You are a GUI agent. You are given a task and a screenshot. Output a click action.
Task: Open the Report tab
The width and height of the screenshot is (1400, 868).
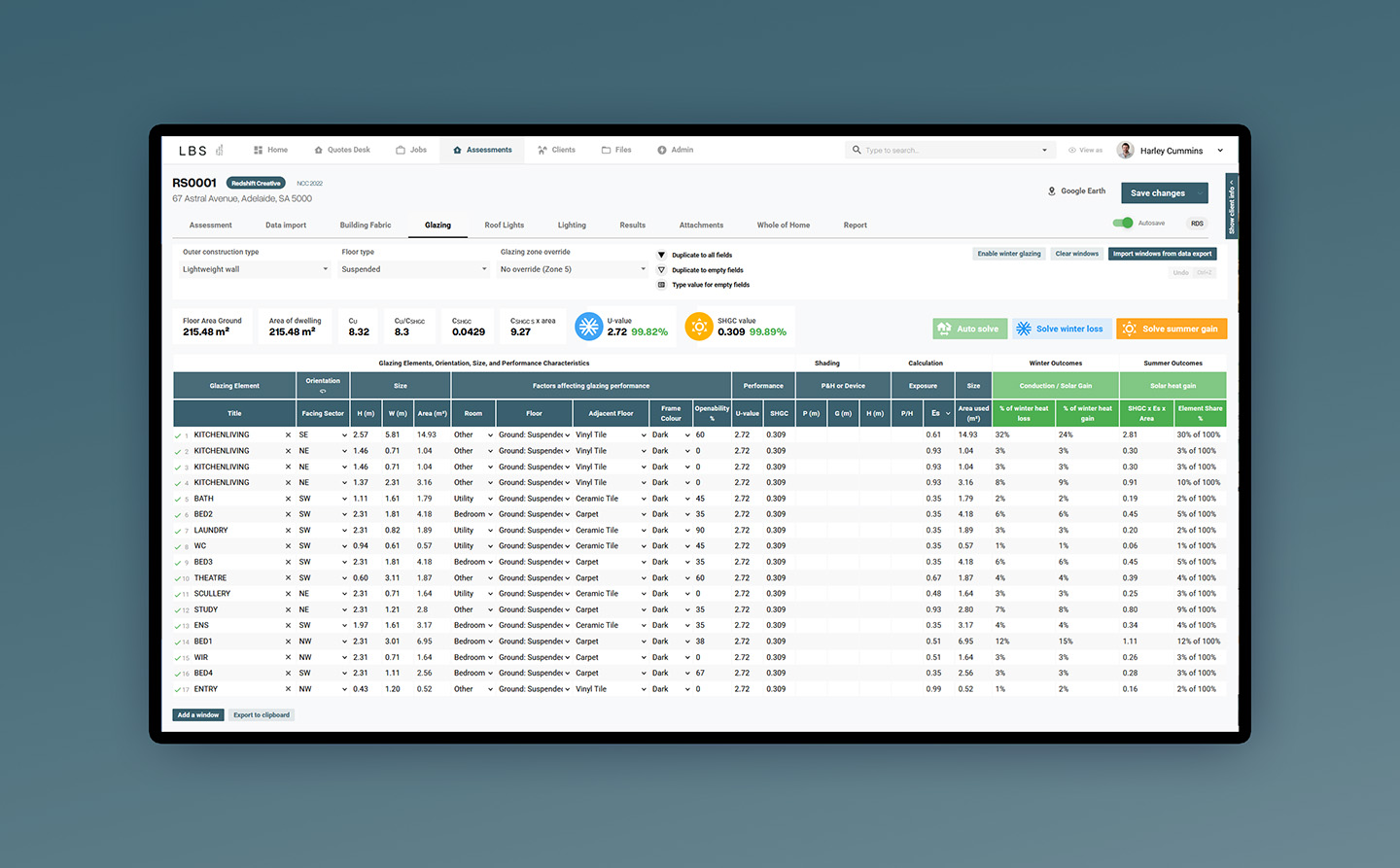[x=856, y=225]
